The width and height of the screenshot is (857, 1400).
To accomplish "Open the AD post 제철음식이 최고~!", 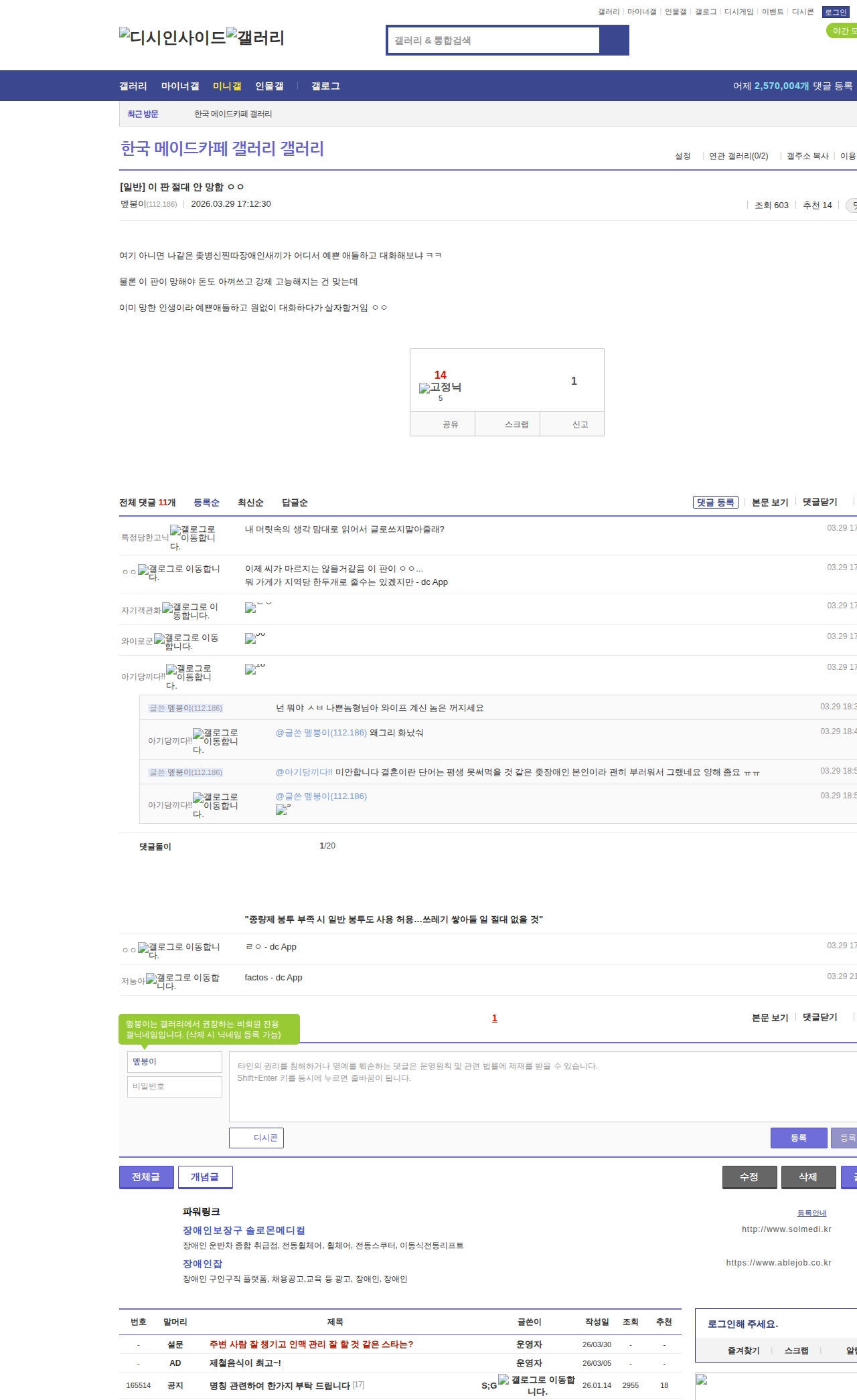I will (245, 1363).
